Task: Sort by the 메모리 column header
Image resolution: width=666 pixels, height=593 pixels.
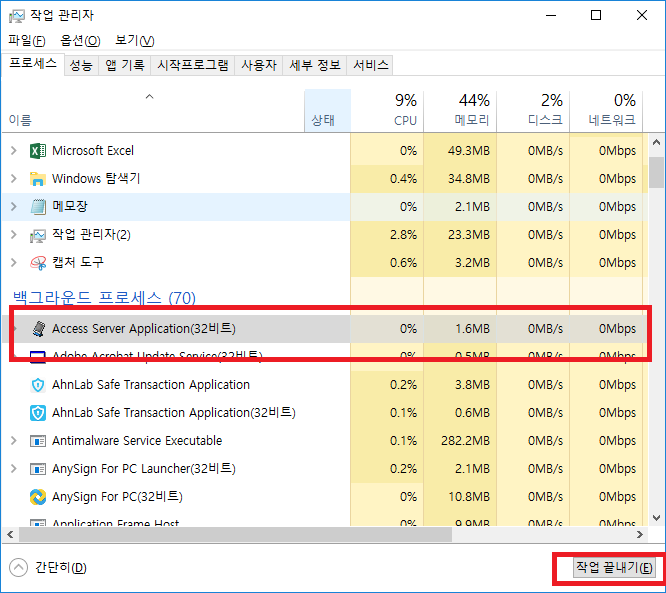Action: [460, 111]
